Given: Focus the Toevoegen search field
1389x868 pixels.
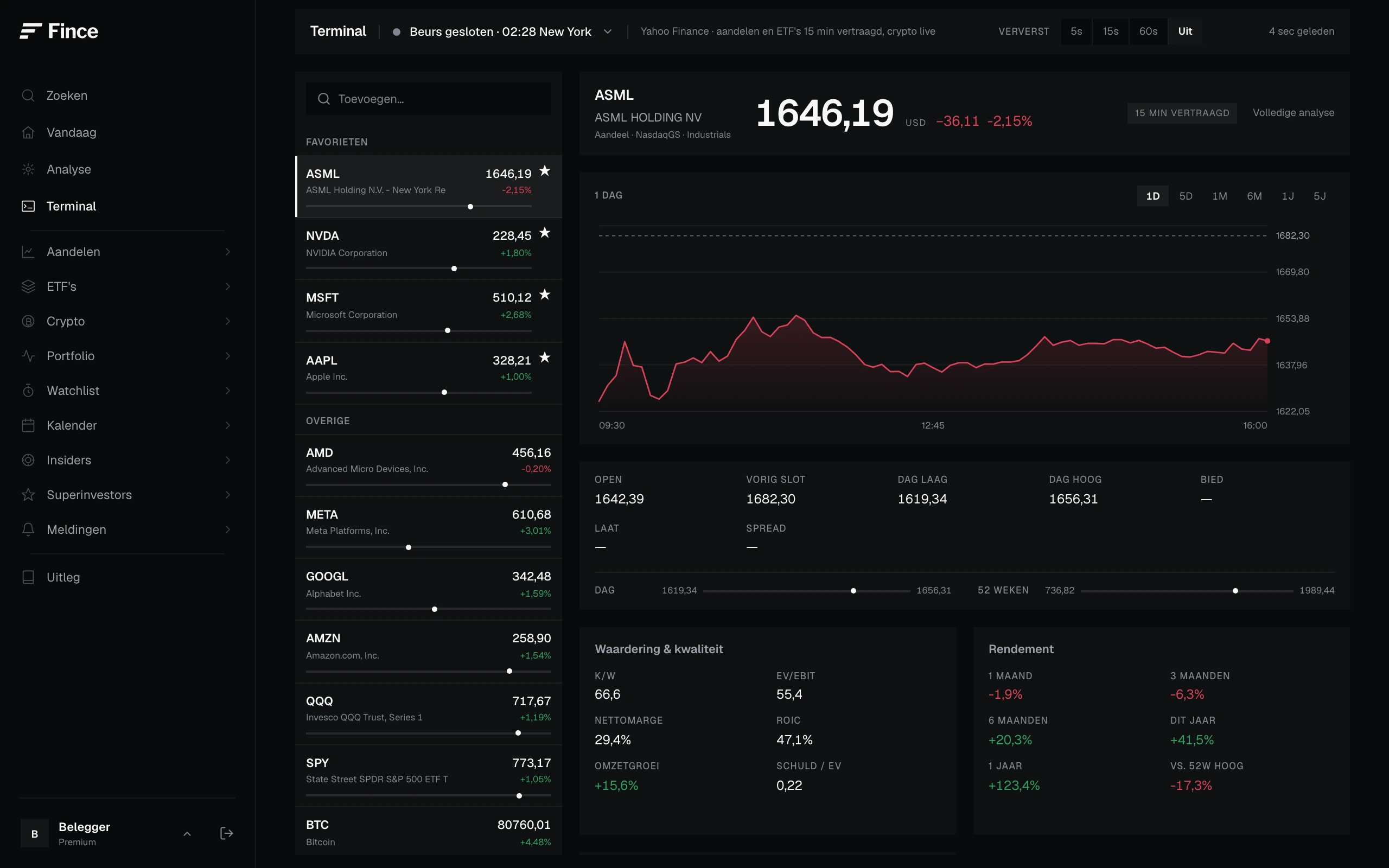Looking at the screenshot, I should 428,99.
